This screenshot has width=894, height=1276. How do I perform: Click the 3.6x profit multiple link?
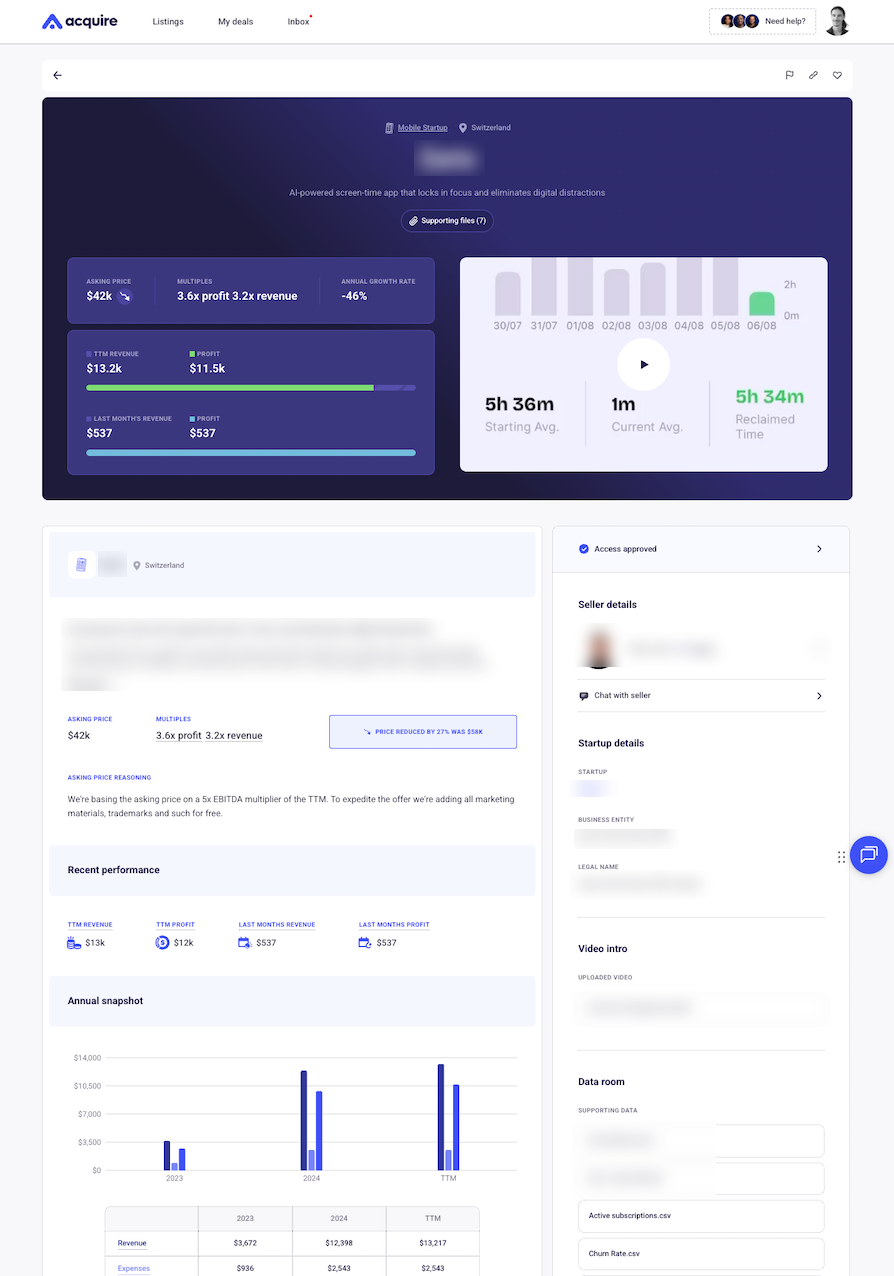[x=178, y=736]
